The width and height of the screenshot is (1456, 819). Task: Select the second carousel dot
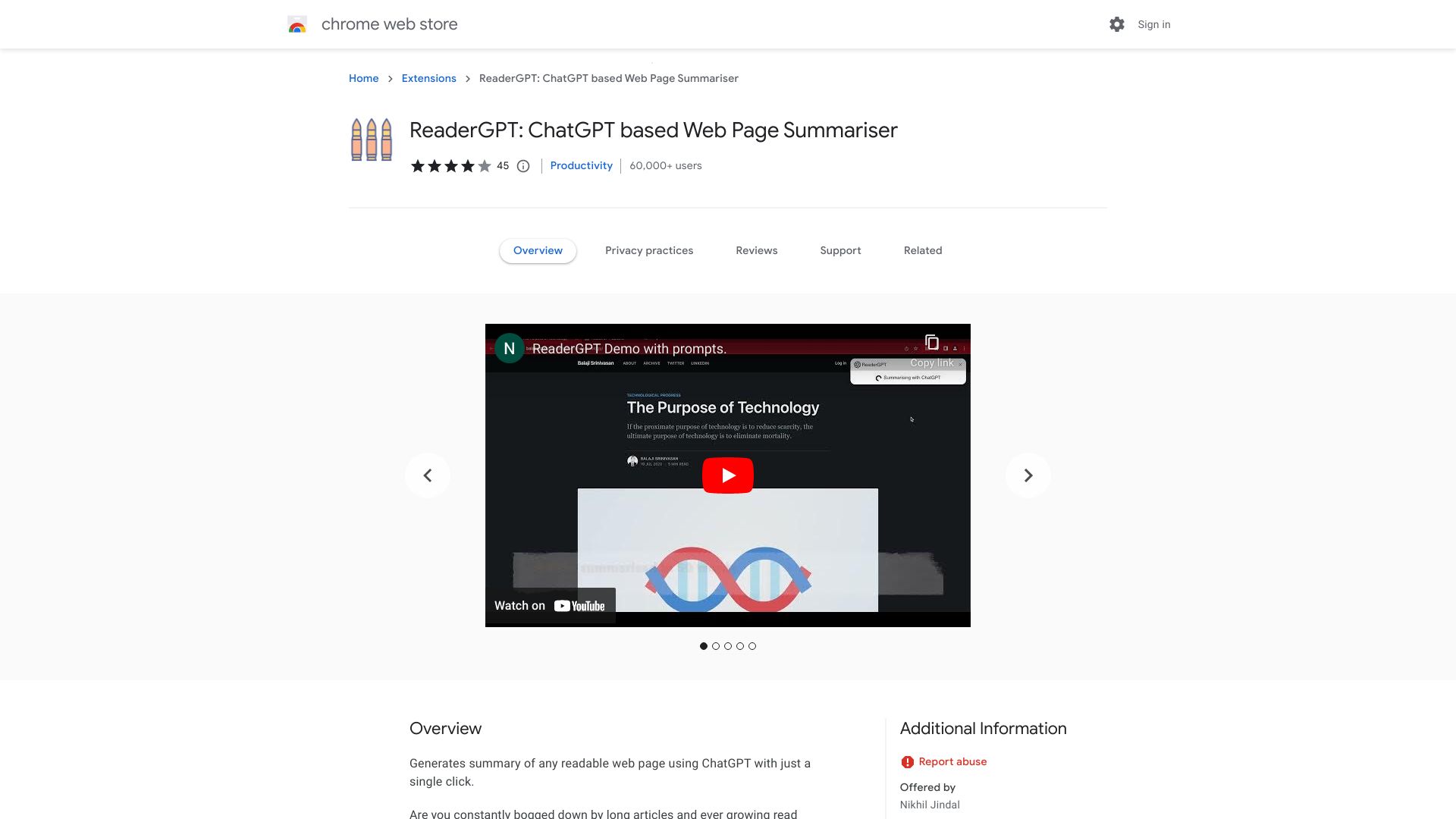point(716,645)
